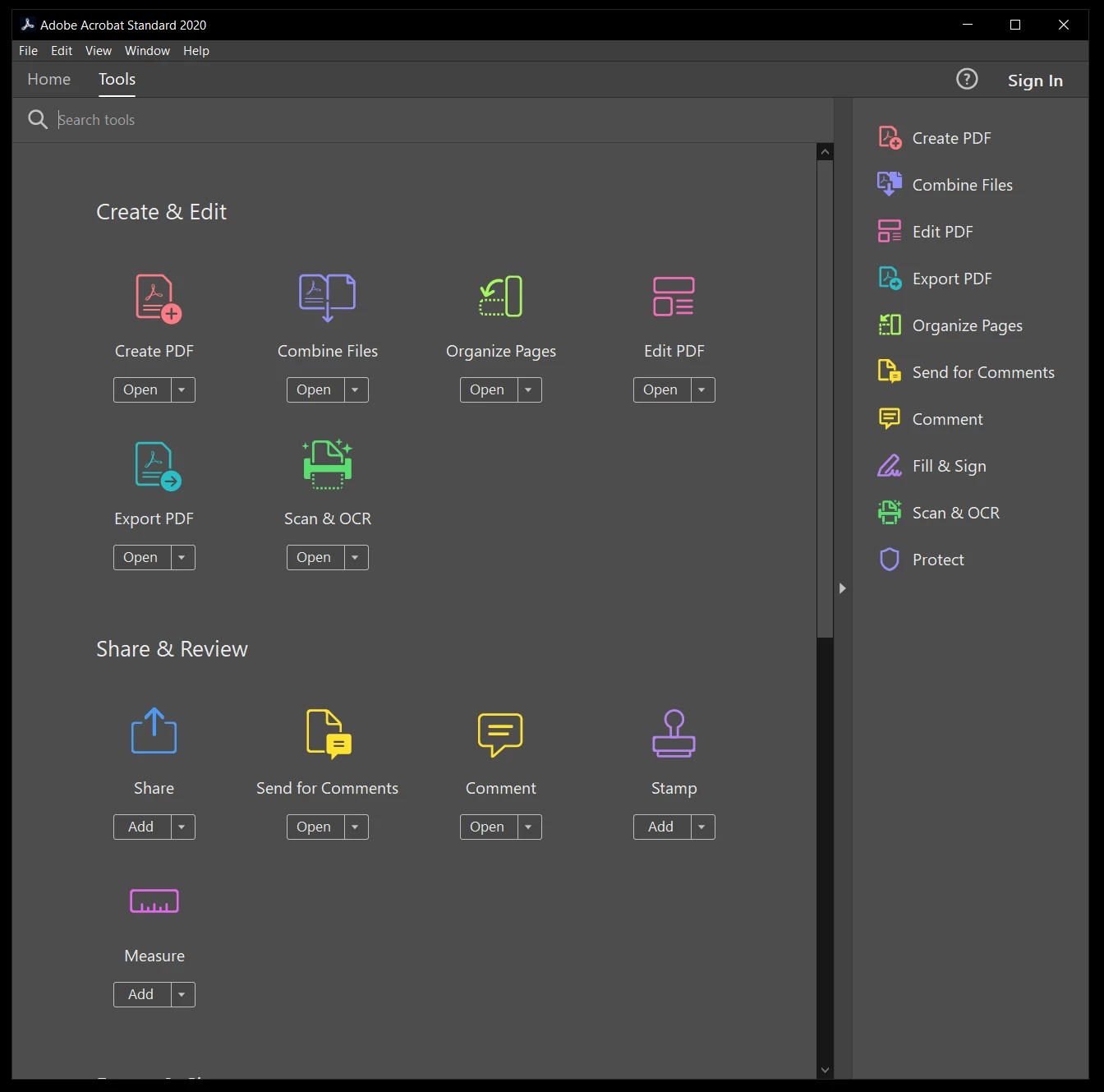
Task: Open the Window menu
Action: tap(148, 51)
